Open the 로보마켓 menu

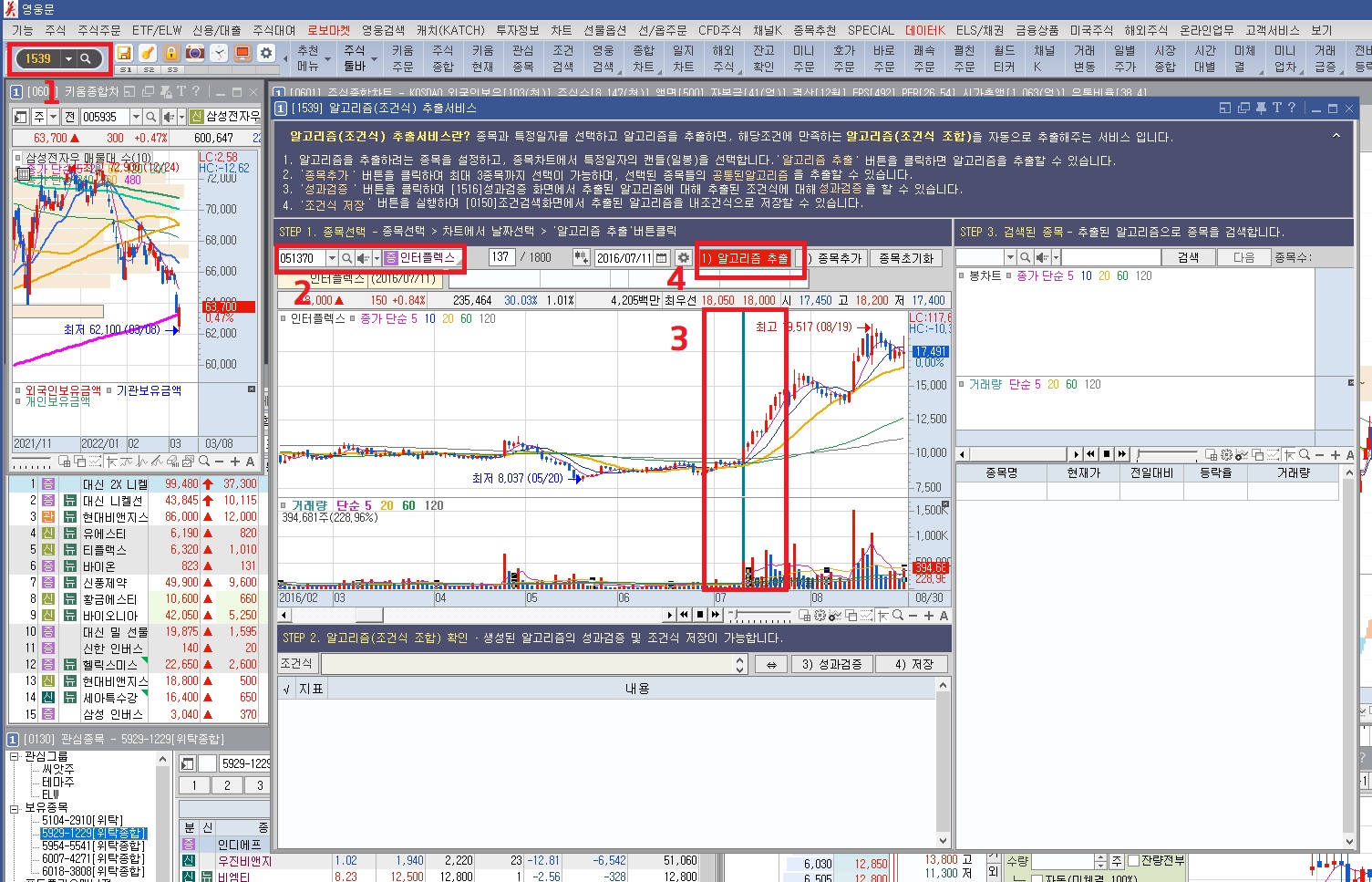click(x=328, y=30)
